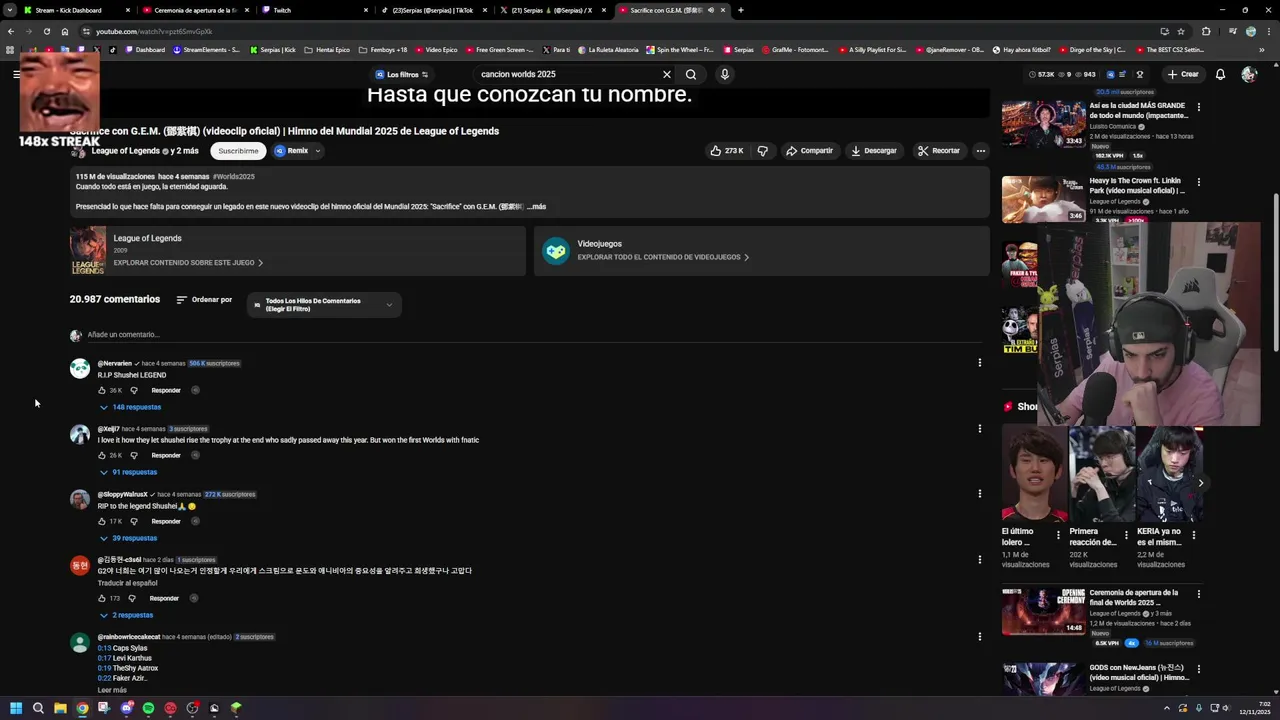Reload the page in Chrome
The image size is (1280, 720).
47,31
